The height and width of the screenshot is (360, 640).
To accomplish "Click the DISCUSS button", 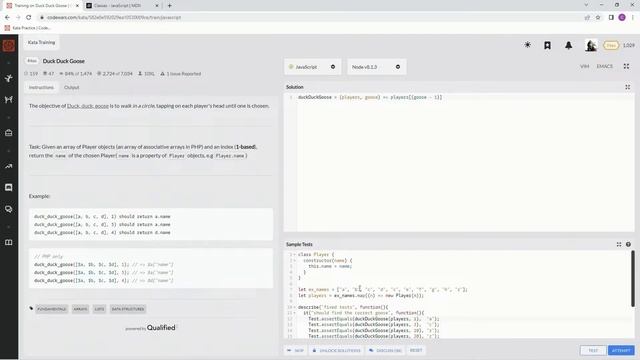I will click(x=385, y=351).
